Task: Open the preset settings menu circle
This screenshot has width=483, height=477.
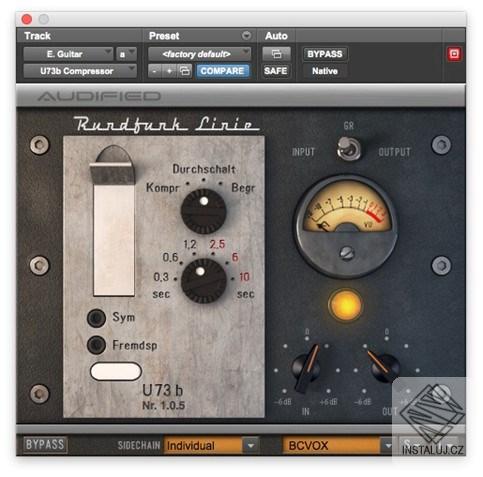Action: [246, 35]
